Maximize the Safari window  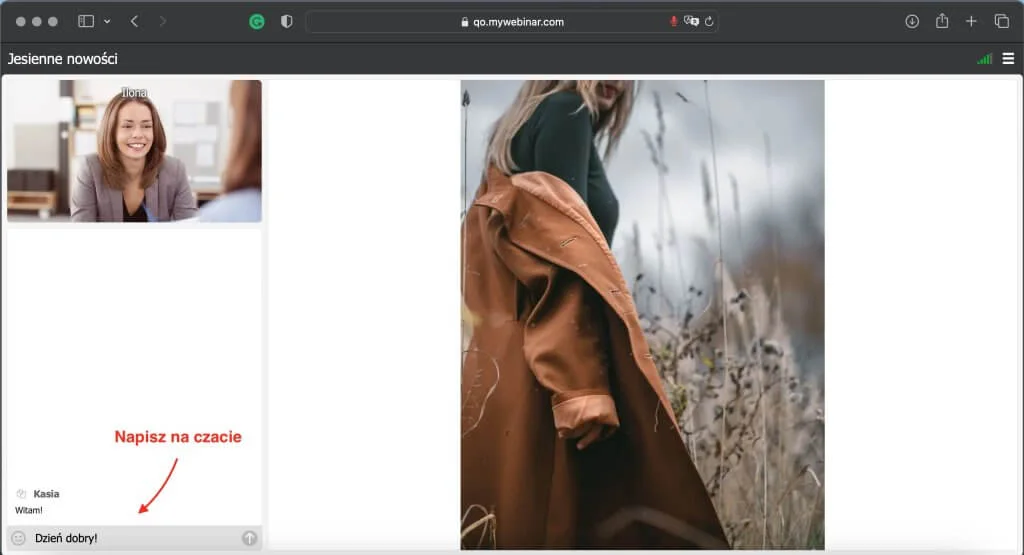click(53, 22)
